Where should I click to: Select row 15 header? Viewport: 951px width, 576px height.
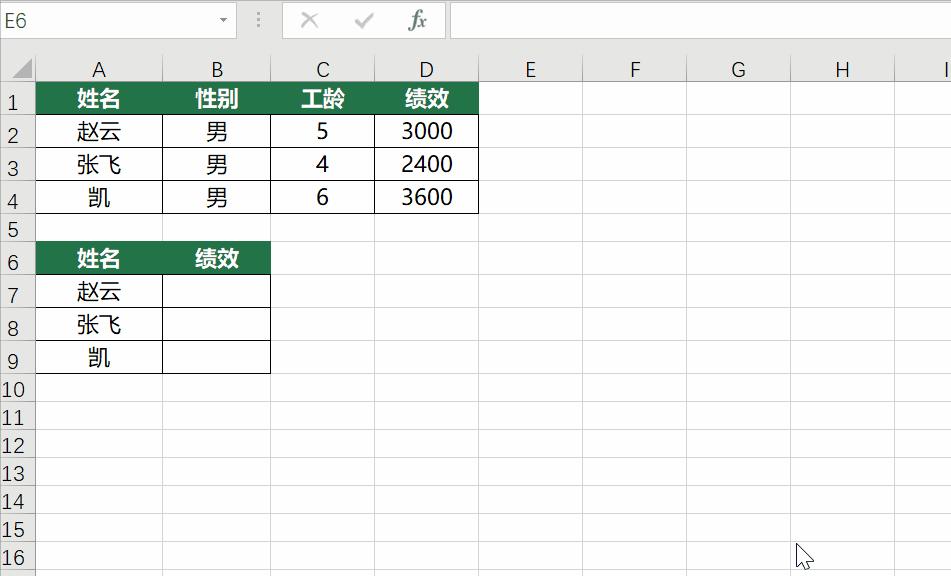click(x=18, y=527)
